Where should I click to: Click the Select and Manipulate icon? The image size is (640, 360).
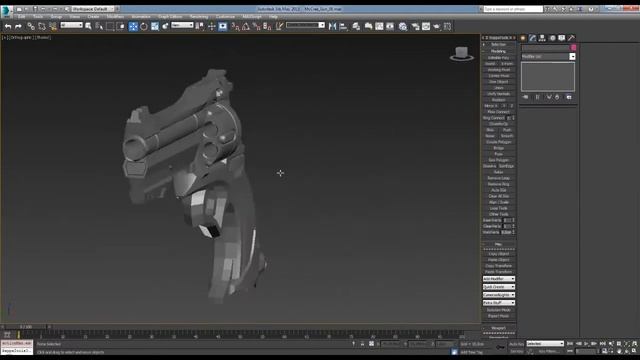211,27
